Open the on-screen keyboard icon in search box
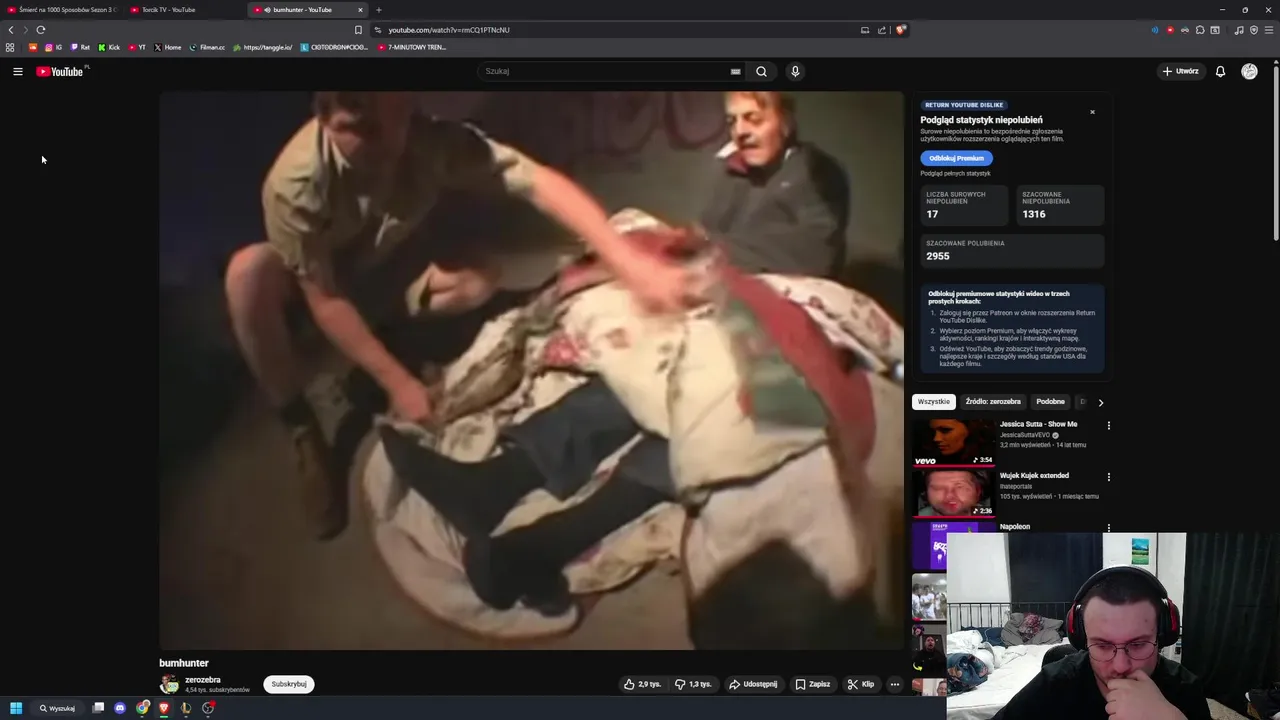Screen dimensions: 1280x720 click(735, 71)
